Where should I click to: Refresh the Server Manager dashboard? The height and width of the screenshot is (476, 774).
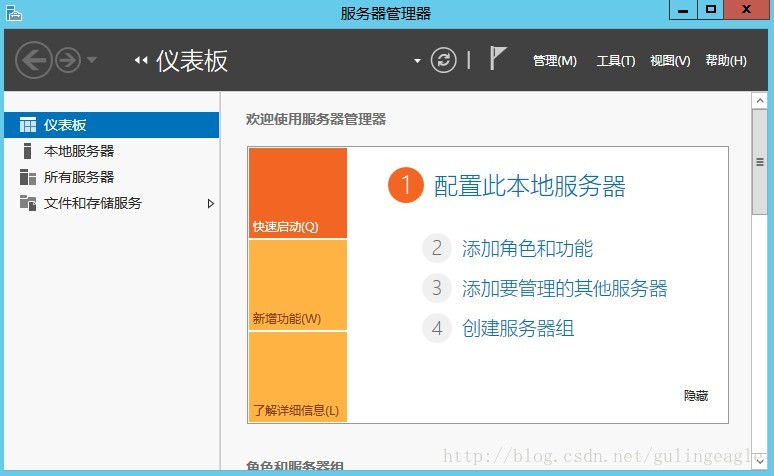(x=443, y=60)
